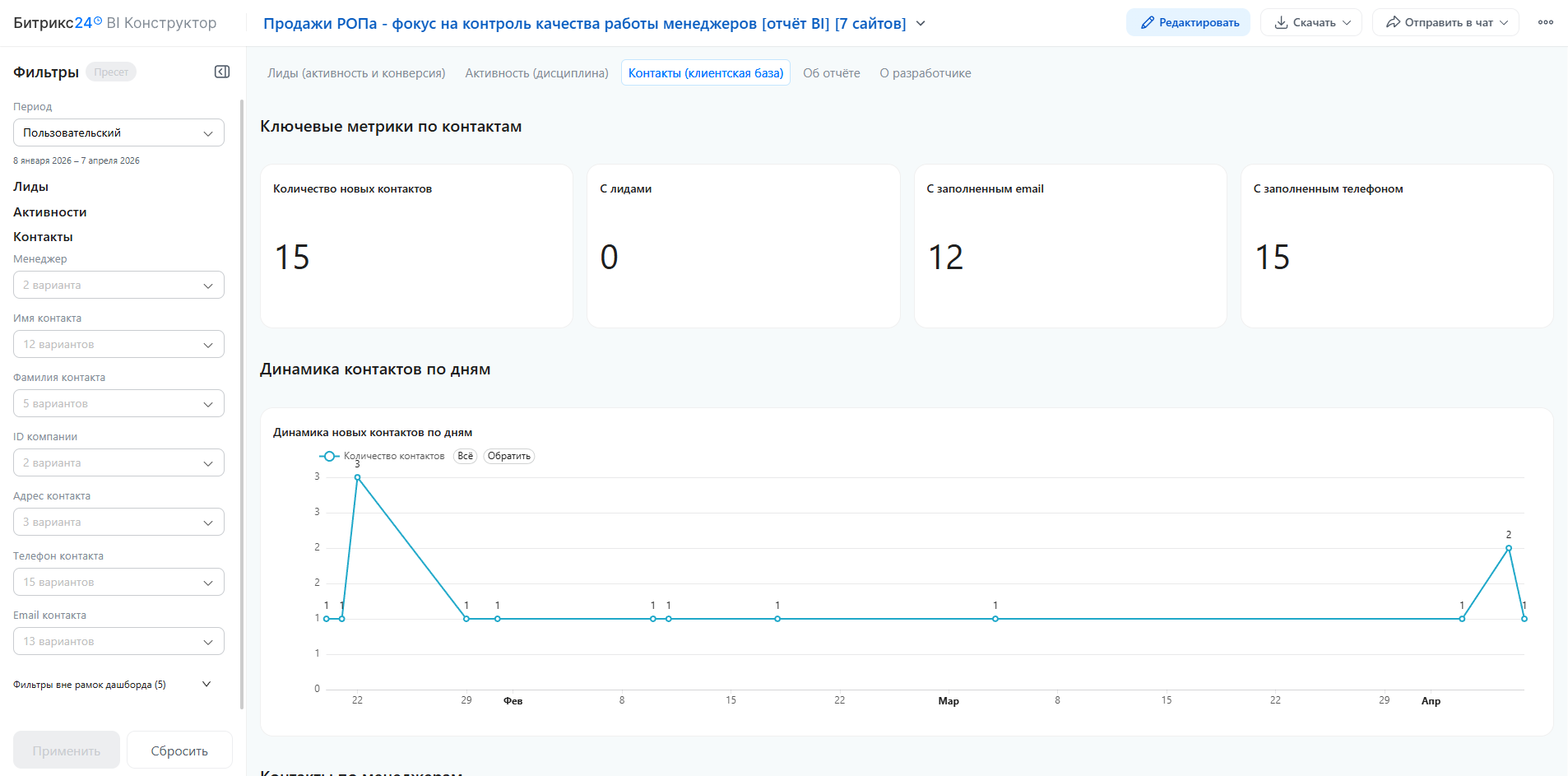Click the sidebar vertical scrollbar
This screenshot has height=776, width=1568.
click(x=242, y=403)
